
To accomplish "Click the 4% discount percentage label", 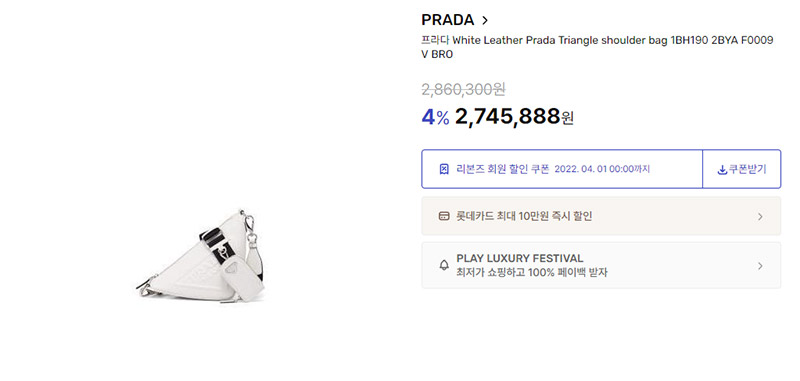I will (435, 117).
